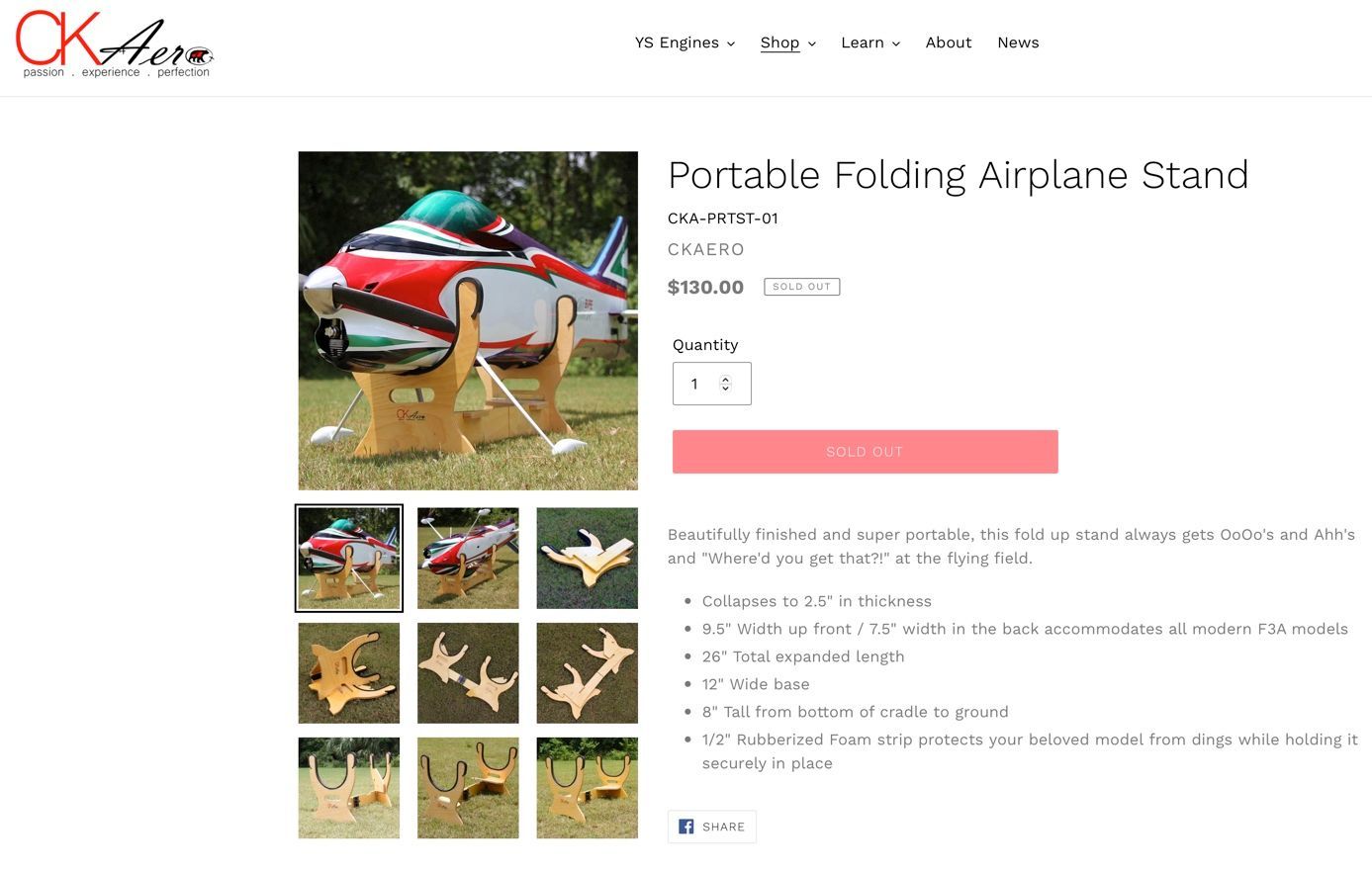This screenshot has height=872, width=1372.
Task: Select bottom-middle stand thumbnail
Action: [x=468, y=788]
